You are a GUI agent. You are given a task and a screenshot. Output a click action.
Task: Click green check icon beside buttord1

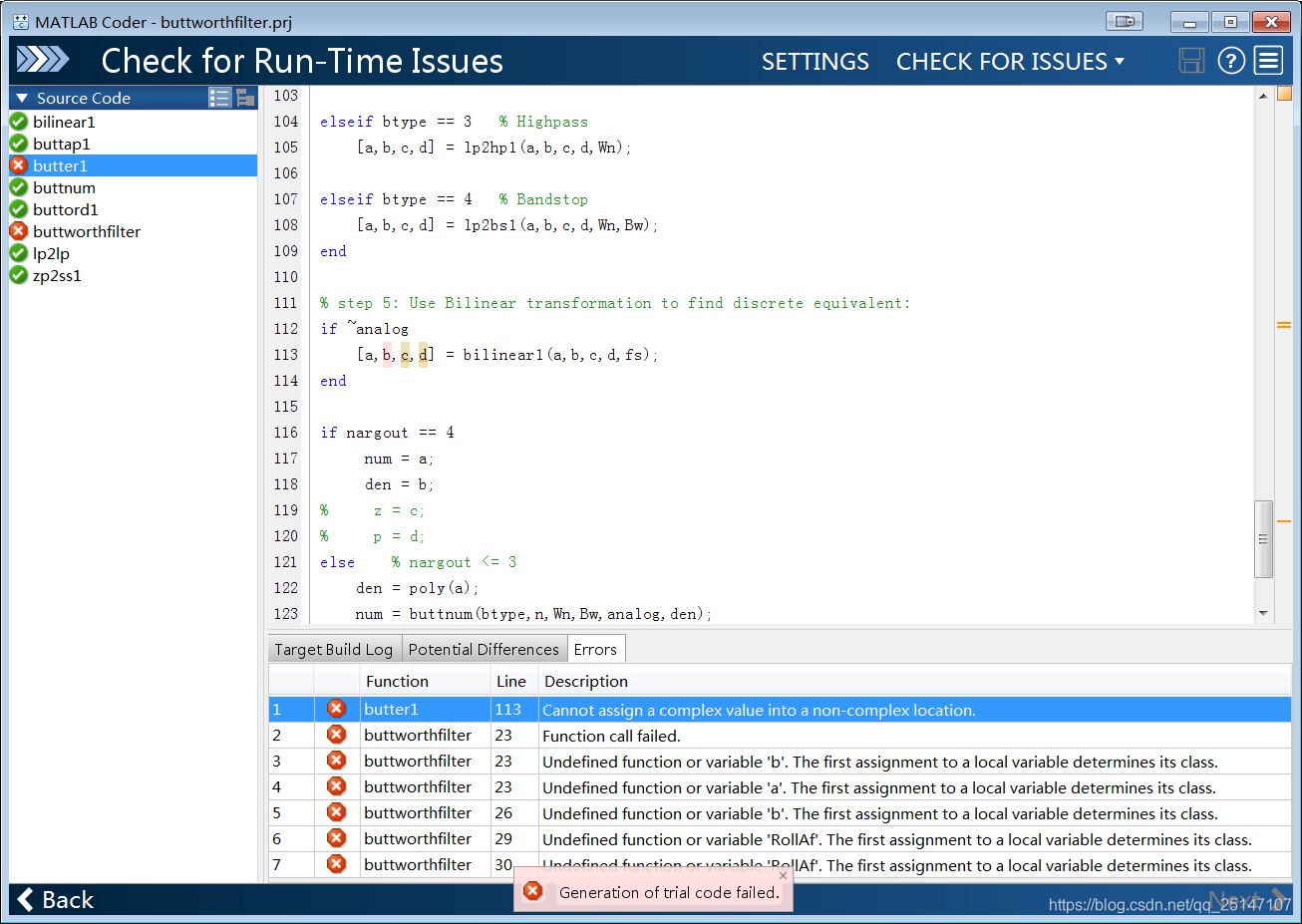(x=18, y=209)
